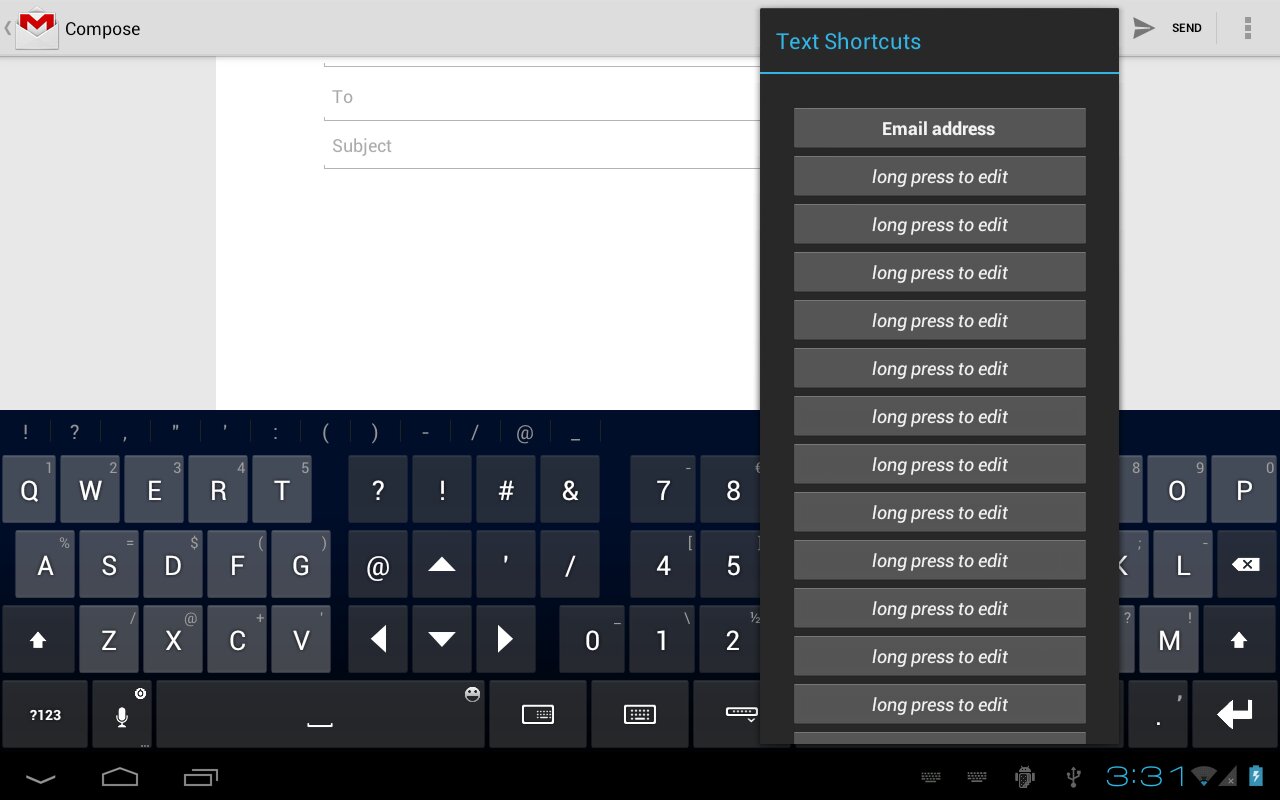Tap the Q key
This screenshot has width=1280, height=800.
pyautogui.click(x=29, y=490)
